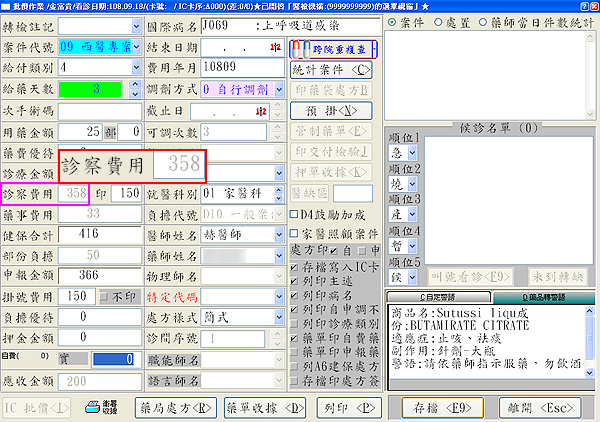Open the 結束日期 calendar picker icon

click(274, 47)
